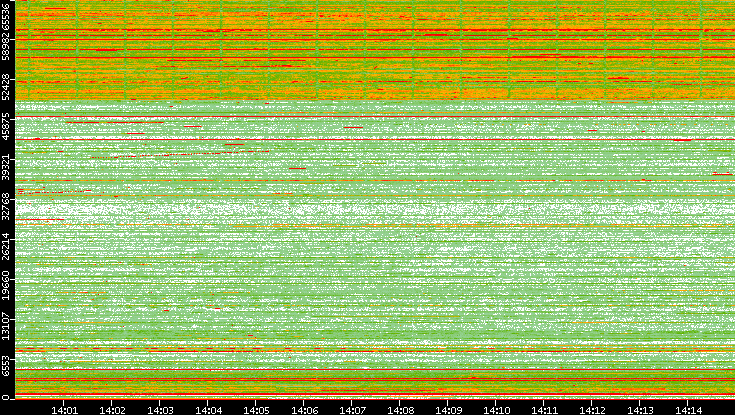The height and width of the screenshot is (415, 735).
Task: Click the 14:13 time axis label
Action: point(640,410)
